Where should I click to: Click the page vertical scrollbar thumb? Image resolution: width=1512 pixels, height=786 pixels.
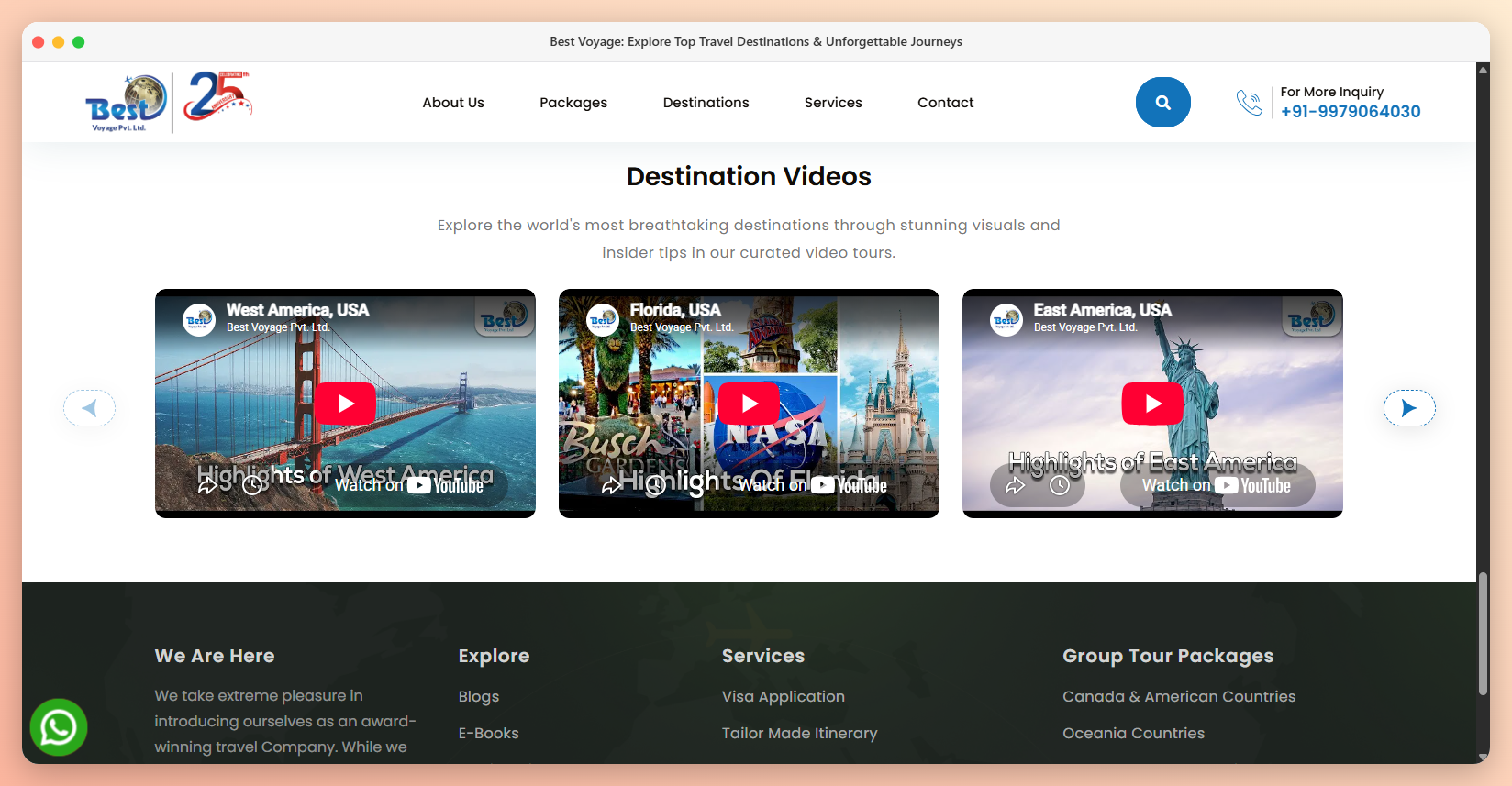coord(1483,634)
